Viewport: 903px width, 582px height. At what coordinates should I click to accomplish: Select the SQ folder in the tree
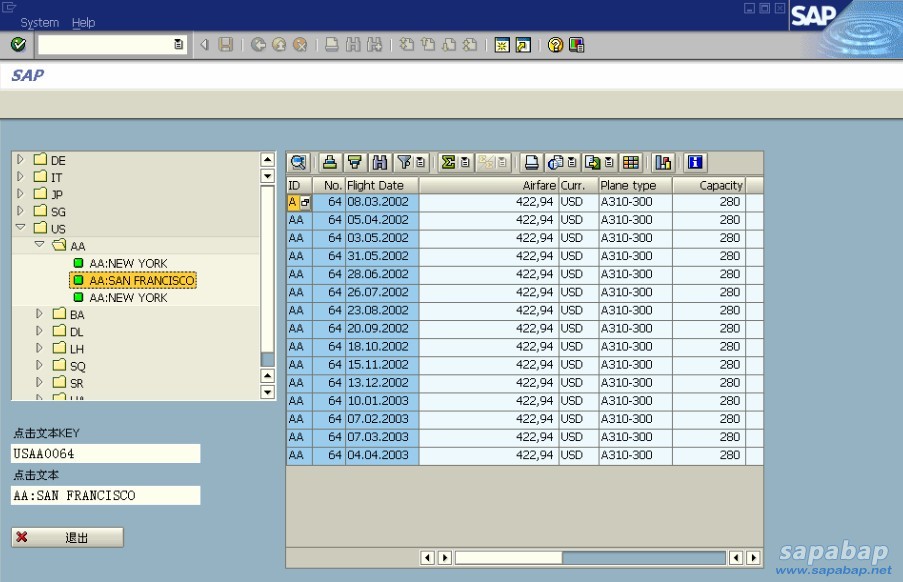(69, 366)
